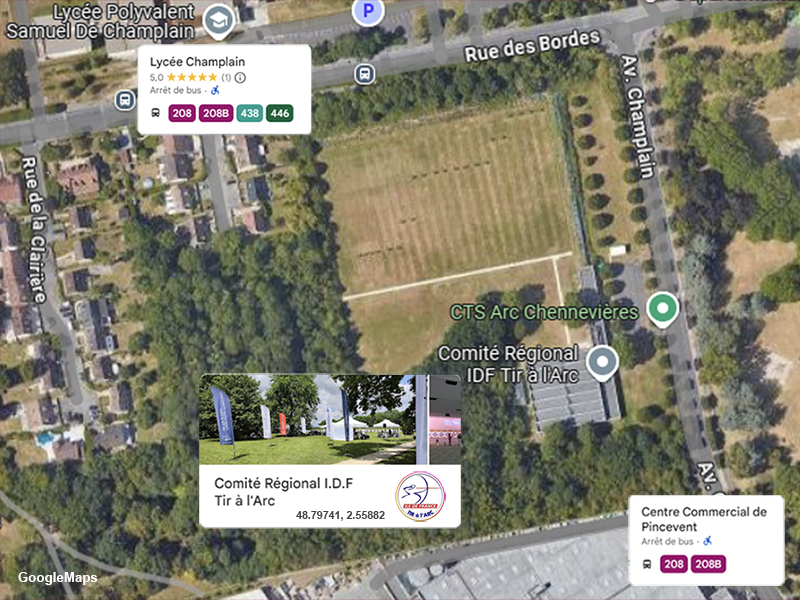Click the Comité Régional I.D.F Tir à l'Arc title
Image resolution: width=800 pixels, height=600 pixels.
coord(283,492)
